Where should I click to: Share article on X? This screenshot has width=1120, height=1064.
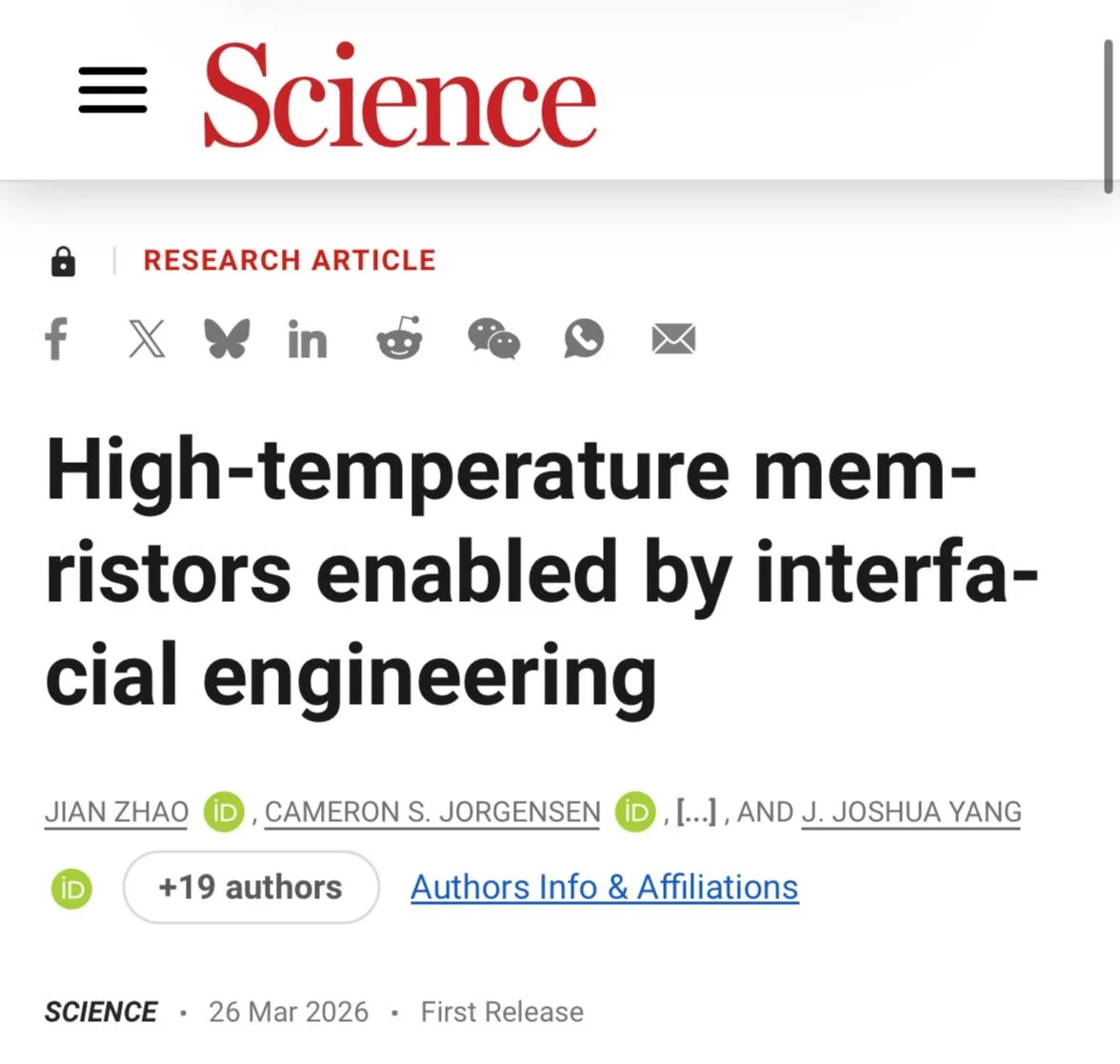coord(147,339)
